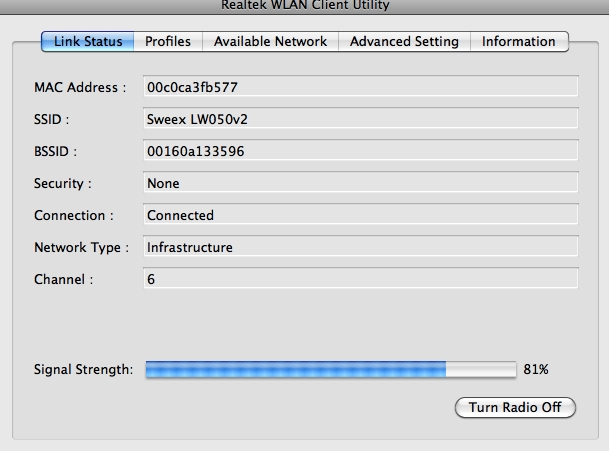Click the Realtek WLAN Client Utility title bar
The image size is (609, 451).
[305, 6]
